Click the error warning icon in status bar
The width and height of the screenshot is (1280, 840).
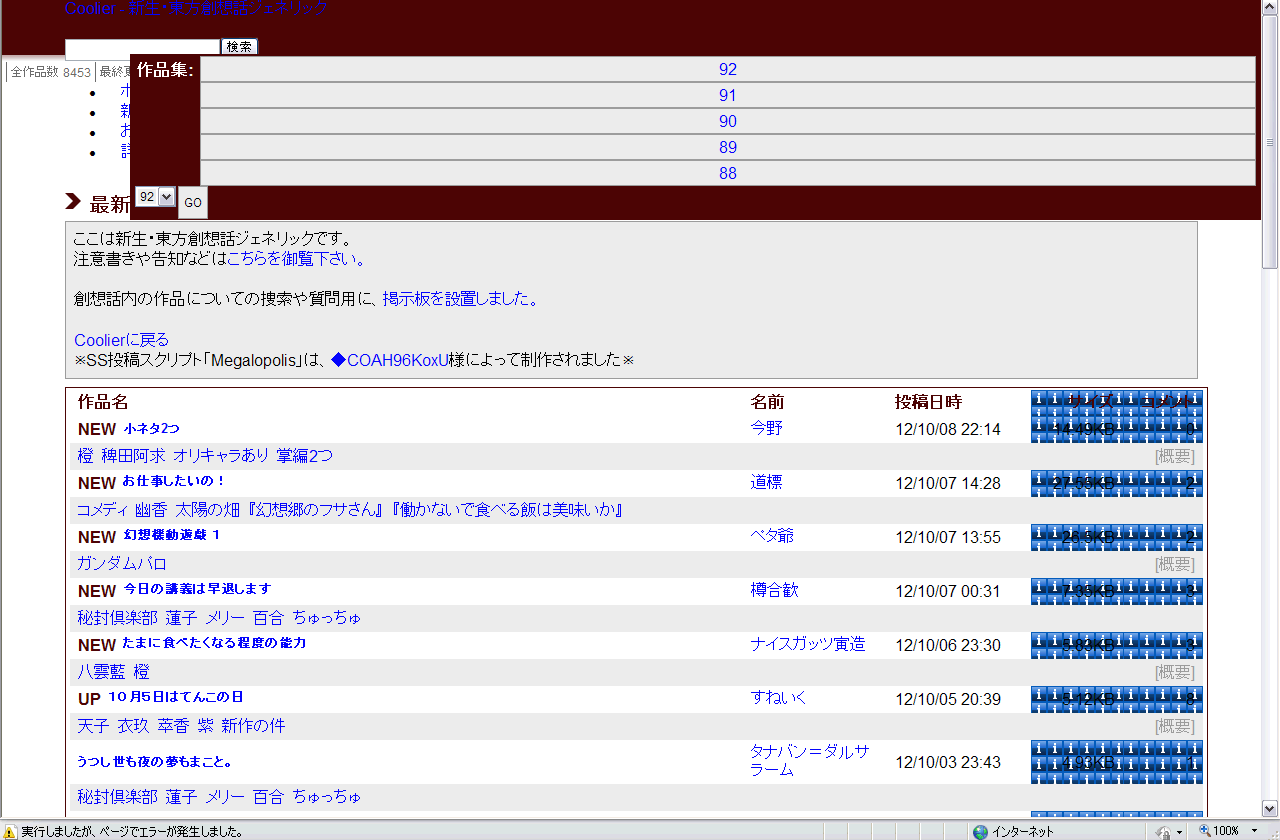coord(10,832)
